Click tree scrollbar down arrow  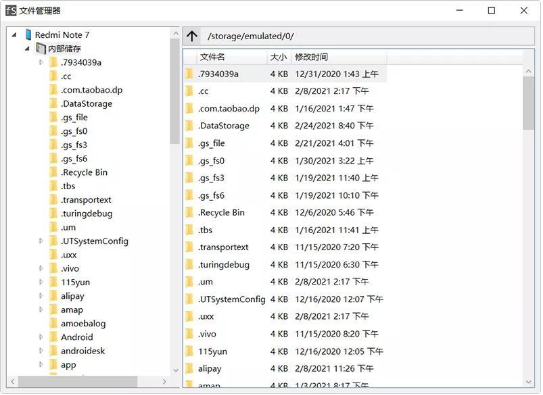click(x=176, y=371)
